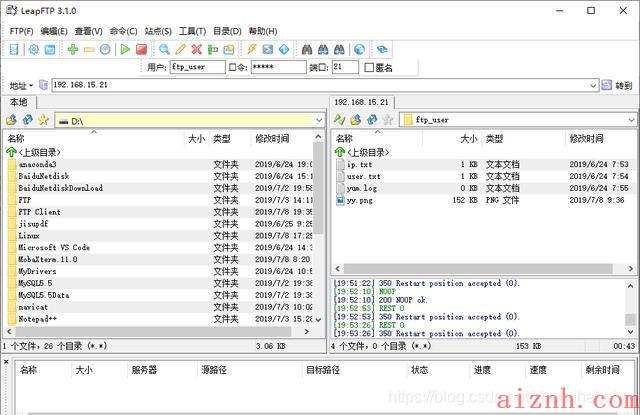Click the address field 192.168.15.21

coord(324,85)
